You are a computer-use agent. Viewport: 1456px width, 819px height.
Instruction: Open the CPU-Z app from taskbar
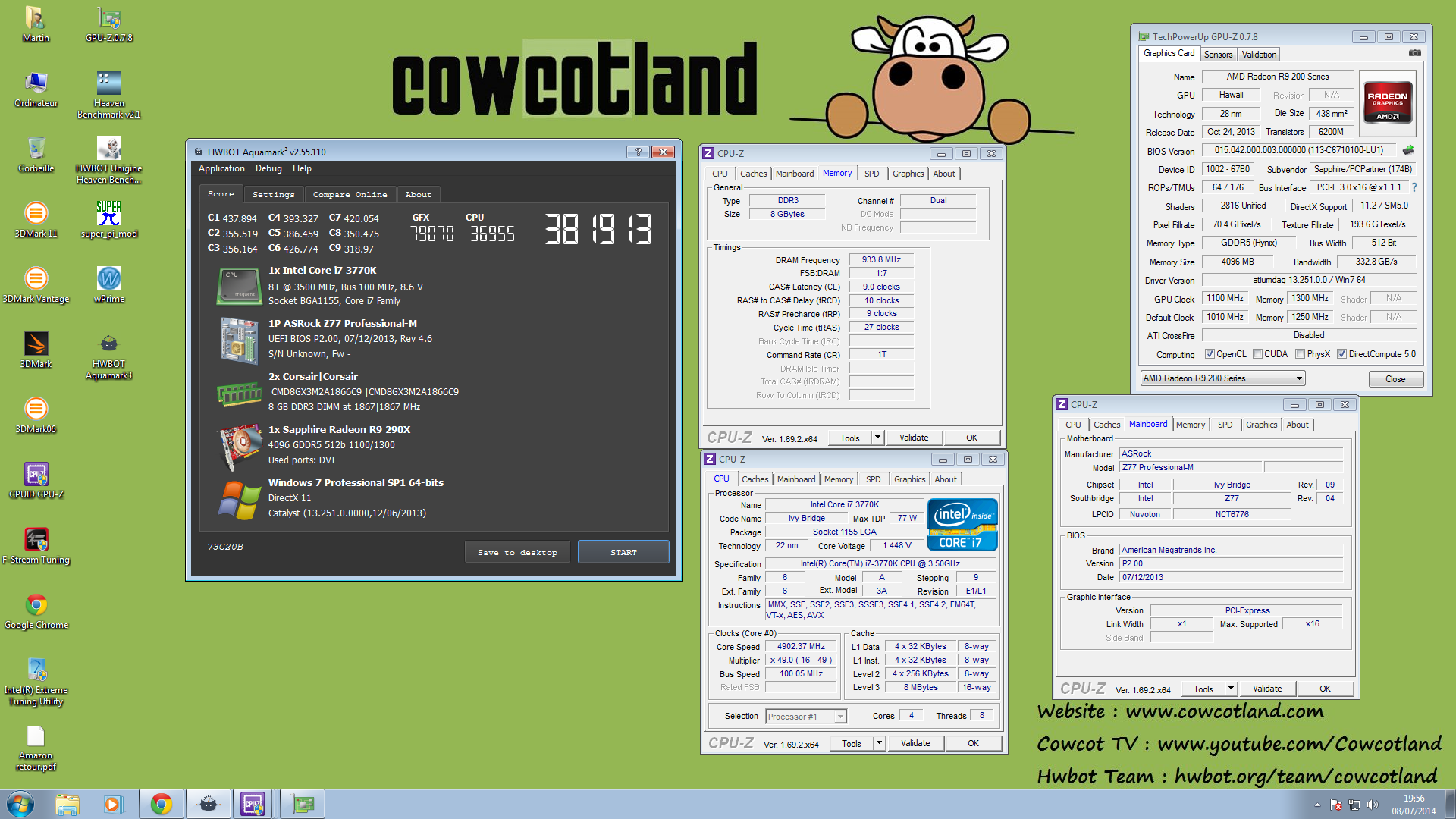pyautogui.click(x=253, y=804)
